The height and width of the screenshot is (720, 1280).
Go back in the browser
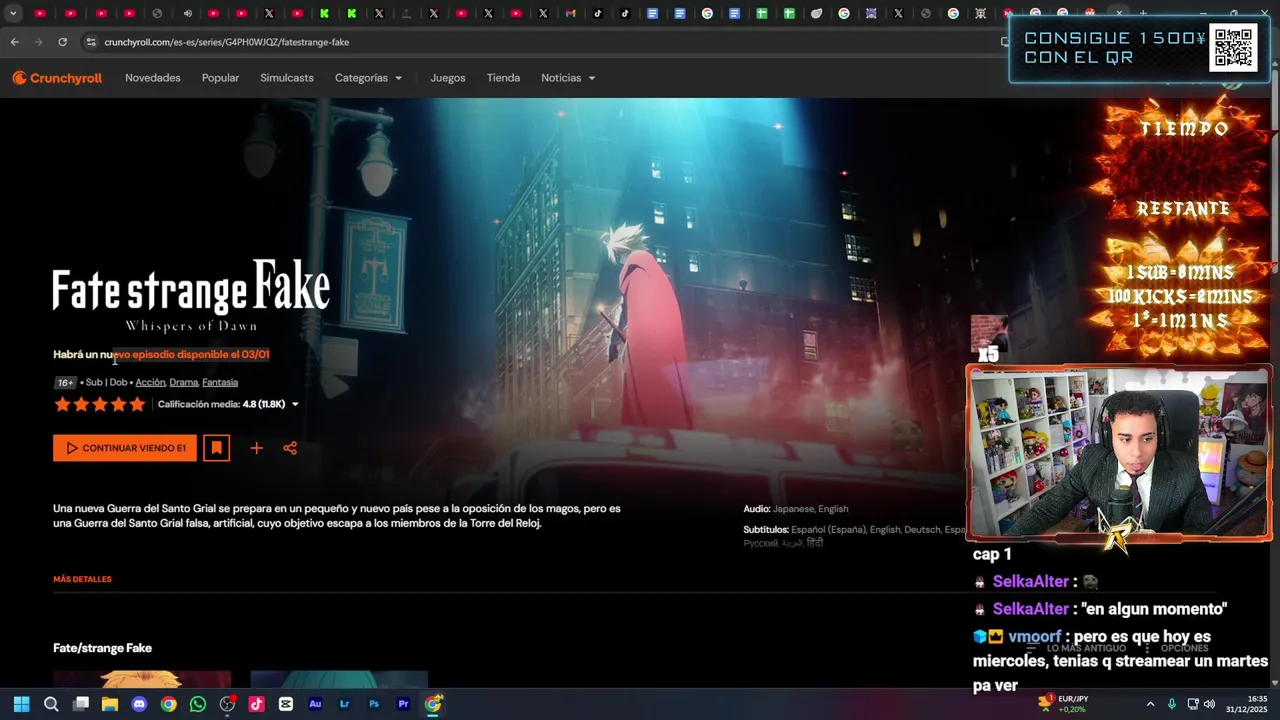click(x=14, y=42)
